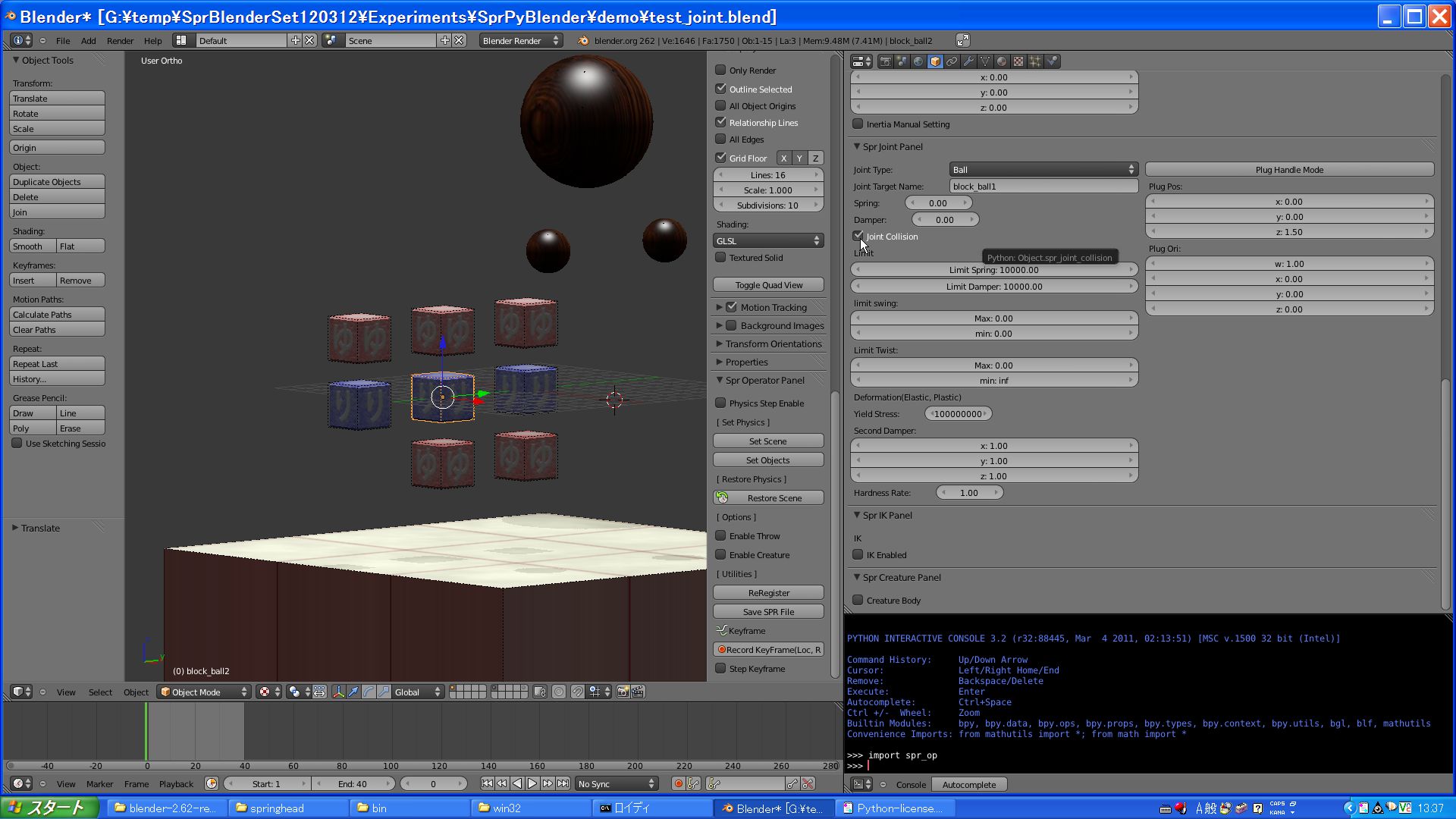Viewport: 1456px width, 819px height.
Task: Enable the All Edges checkbox
Action: 720,139
